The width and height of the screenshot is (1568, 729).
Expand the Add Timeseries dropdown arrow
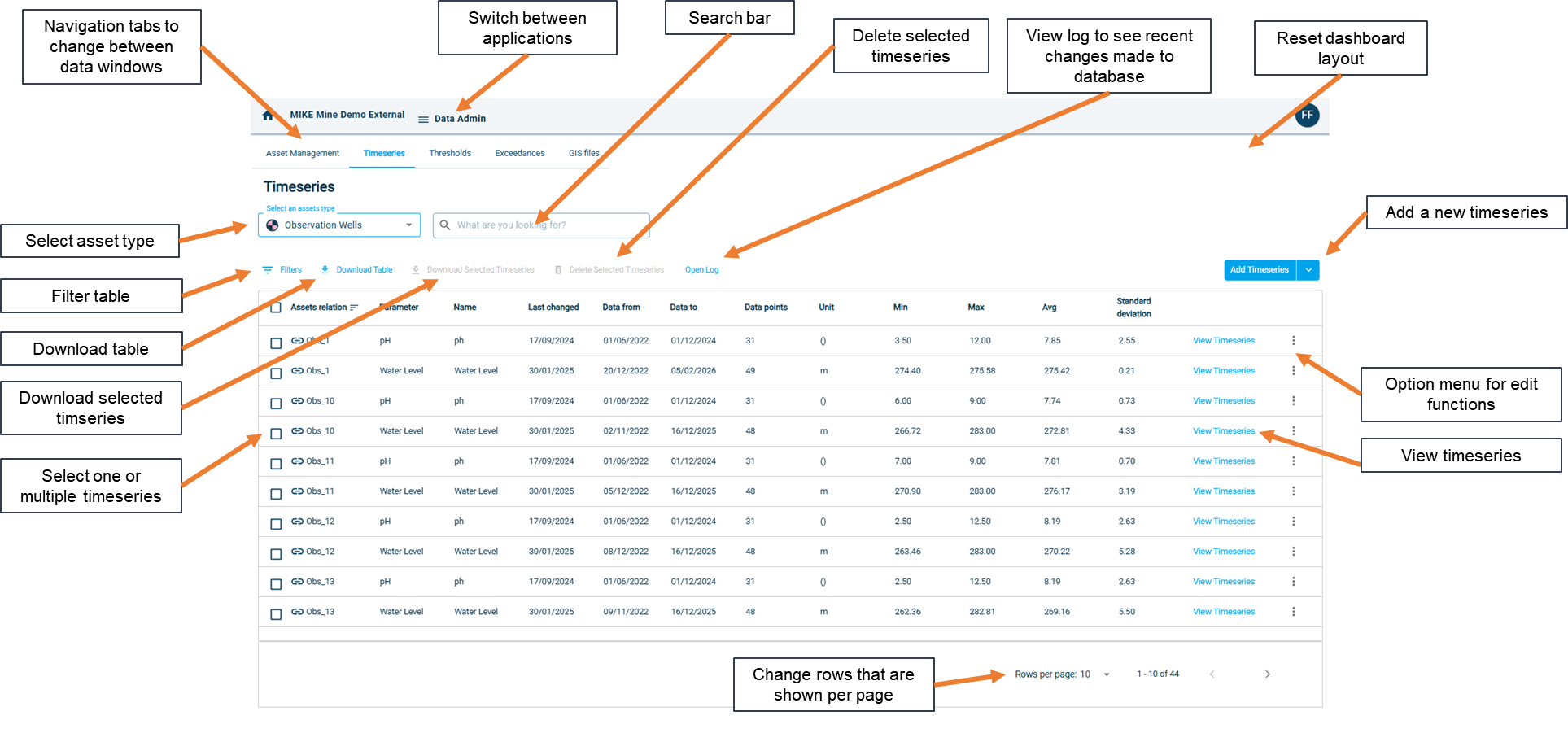pyautogui.click(x=1308, y=270)
